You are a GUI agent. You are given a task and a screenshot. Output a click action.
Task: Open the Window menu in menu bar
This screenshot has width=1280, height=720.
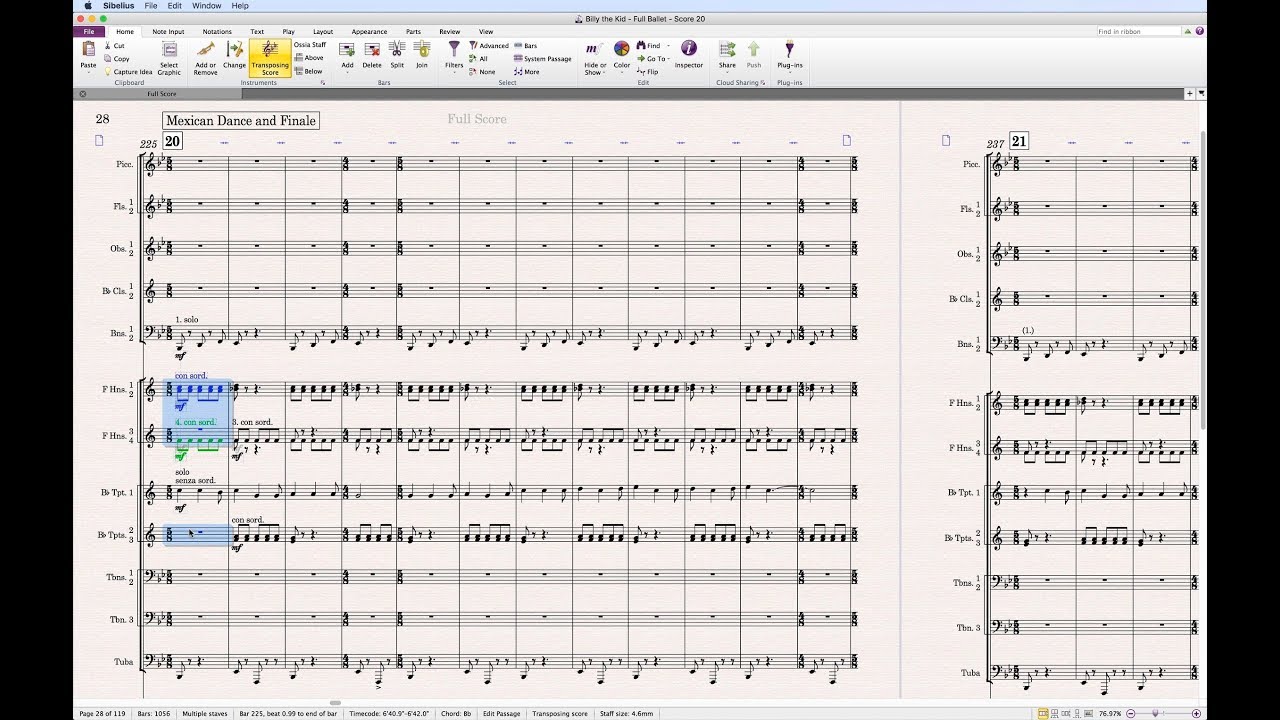pos(207,6)
